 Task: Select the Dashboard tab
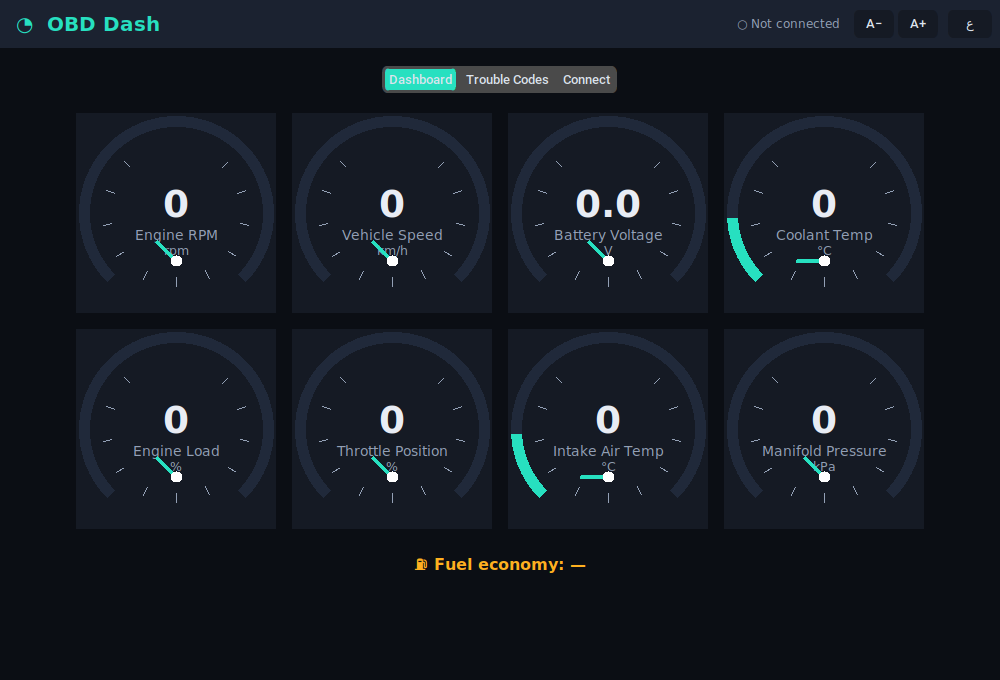[x=420, y=80]
